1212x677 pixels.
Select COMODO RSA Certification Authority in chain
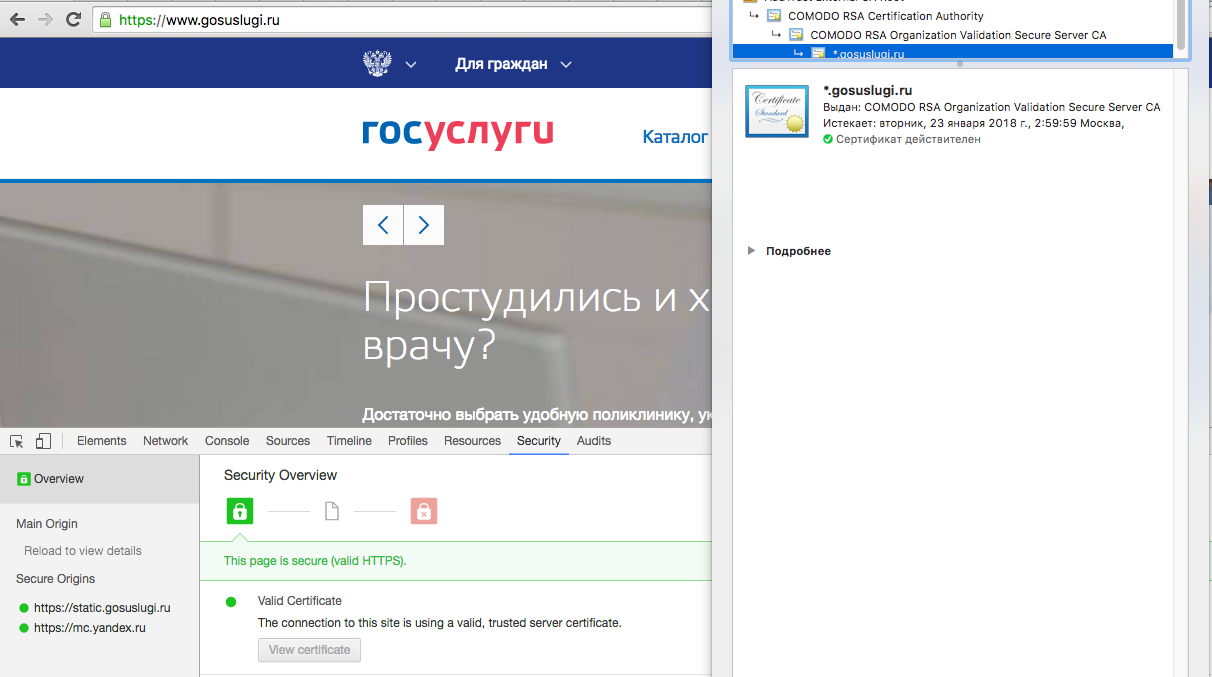click(x=885, y=16)
